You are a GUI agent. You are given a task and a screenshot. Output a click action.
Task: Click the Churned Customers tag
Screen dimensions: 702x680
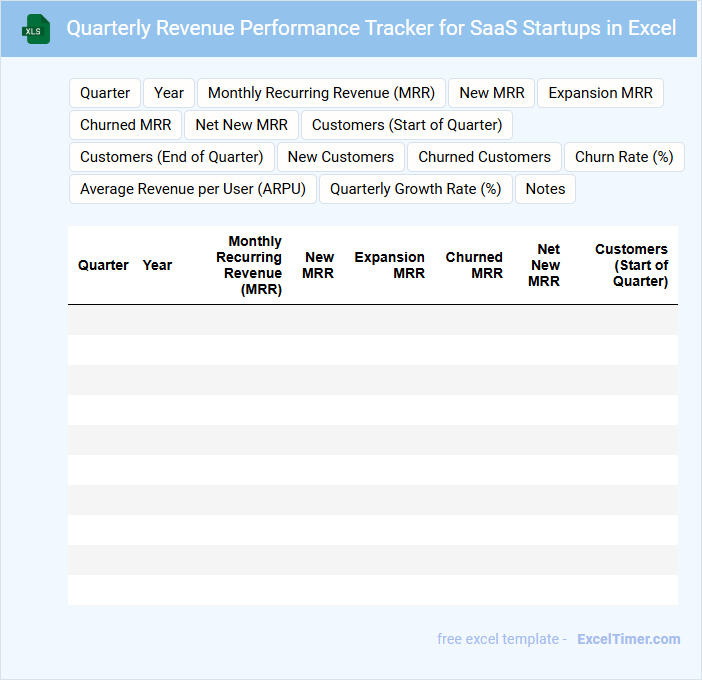click(x=484, y=157)
